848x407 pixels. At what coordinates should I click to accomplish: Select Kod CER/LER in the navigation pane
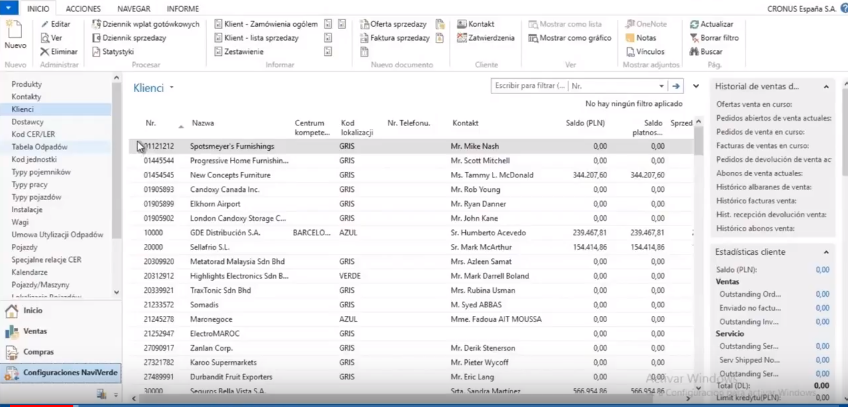[33, 135]
